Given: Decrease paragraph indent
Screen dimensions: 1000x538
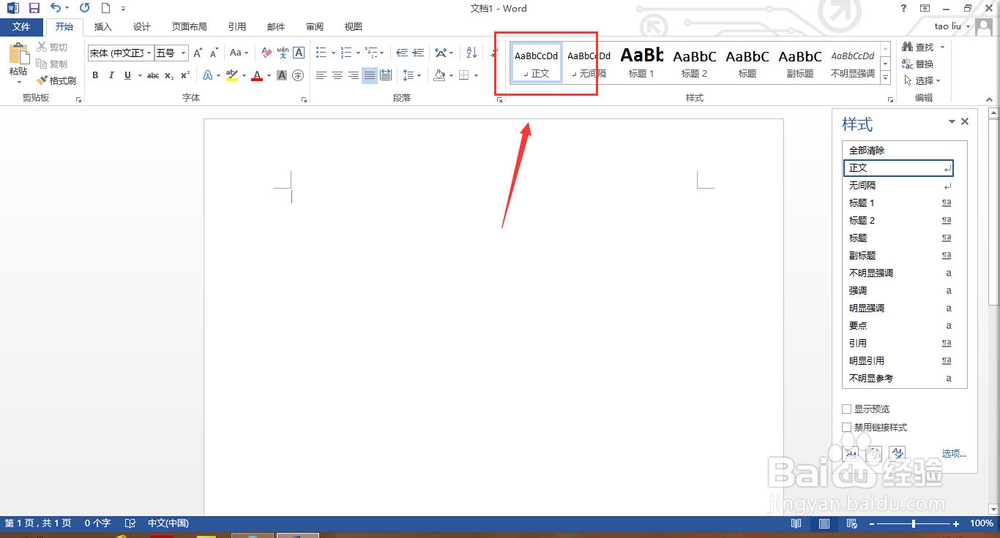Looking at the screenshot, I should [x=402, y=53].
